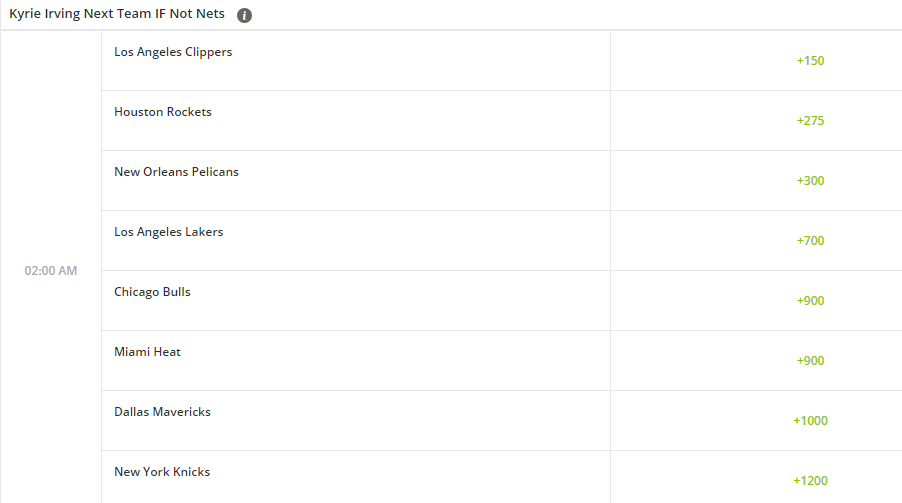Click the info icon beside Kyrie Irving title

(244, 16)
